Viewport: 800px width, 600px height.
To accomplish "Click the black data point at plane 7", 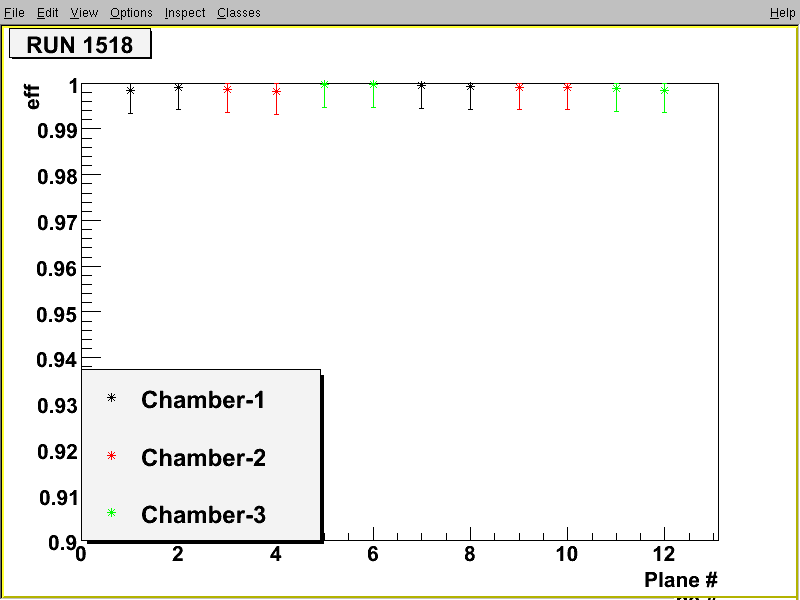I will click(421, 85).
